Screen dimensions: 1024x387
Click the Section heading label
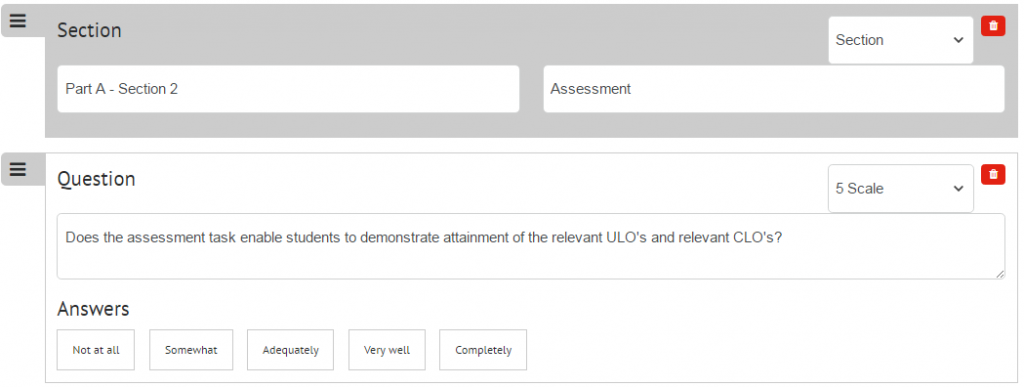pos(89,31)
